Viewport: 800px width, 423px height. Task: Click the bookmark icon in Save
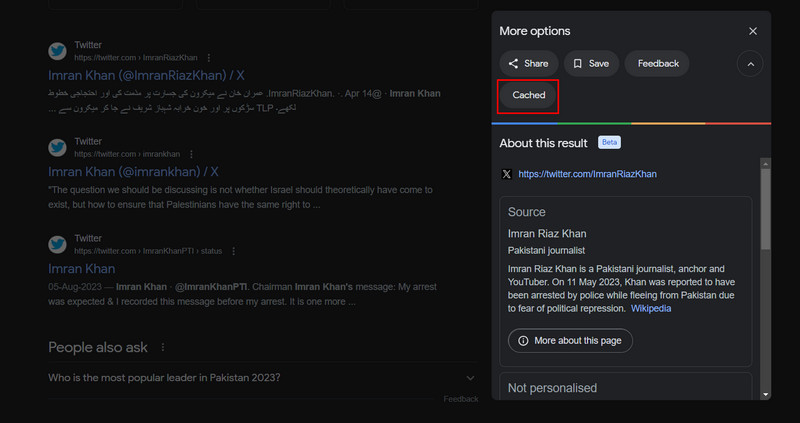pyautogui.click(x=578, y=64)
